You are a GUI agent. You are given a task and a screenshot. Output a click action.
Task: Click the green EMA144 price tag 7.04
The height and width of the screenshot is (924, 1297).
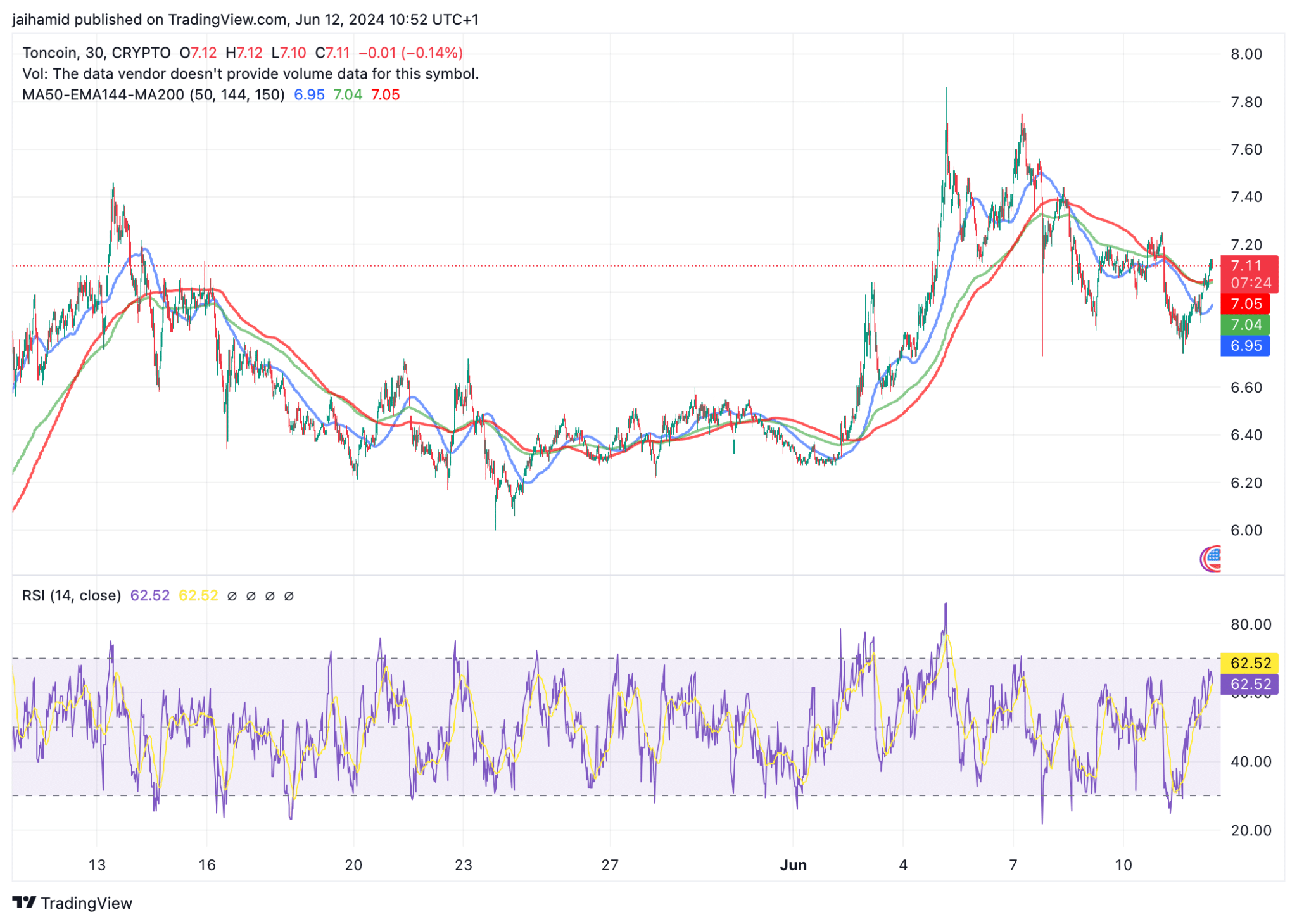click(x=1246, y=325)
